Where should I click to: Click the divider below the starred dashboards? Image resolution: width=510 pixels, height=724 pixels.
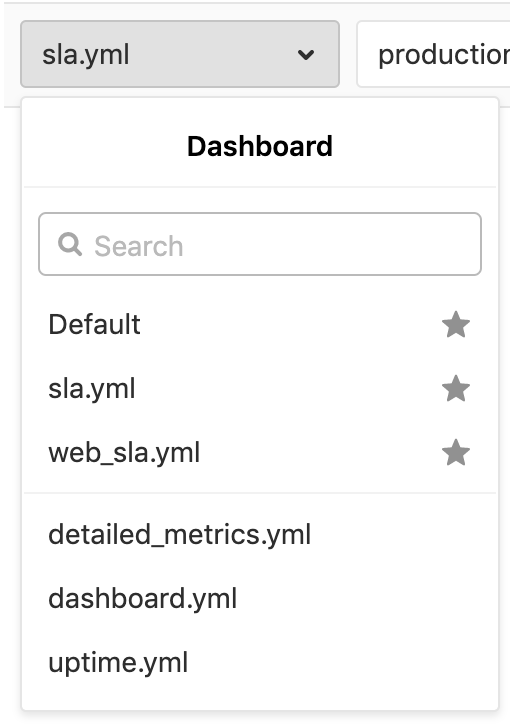click(x=260, y=493)
